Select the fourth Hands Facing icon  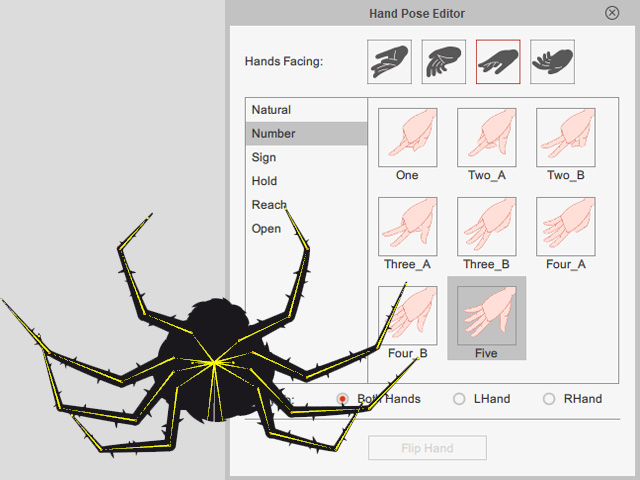tap(552, 61)
